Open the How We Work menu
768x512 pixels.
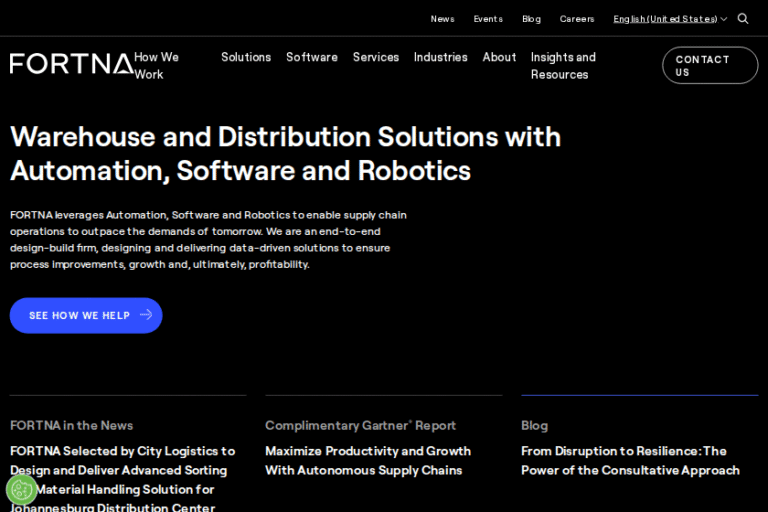(x=156, y=65)
